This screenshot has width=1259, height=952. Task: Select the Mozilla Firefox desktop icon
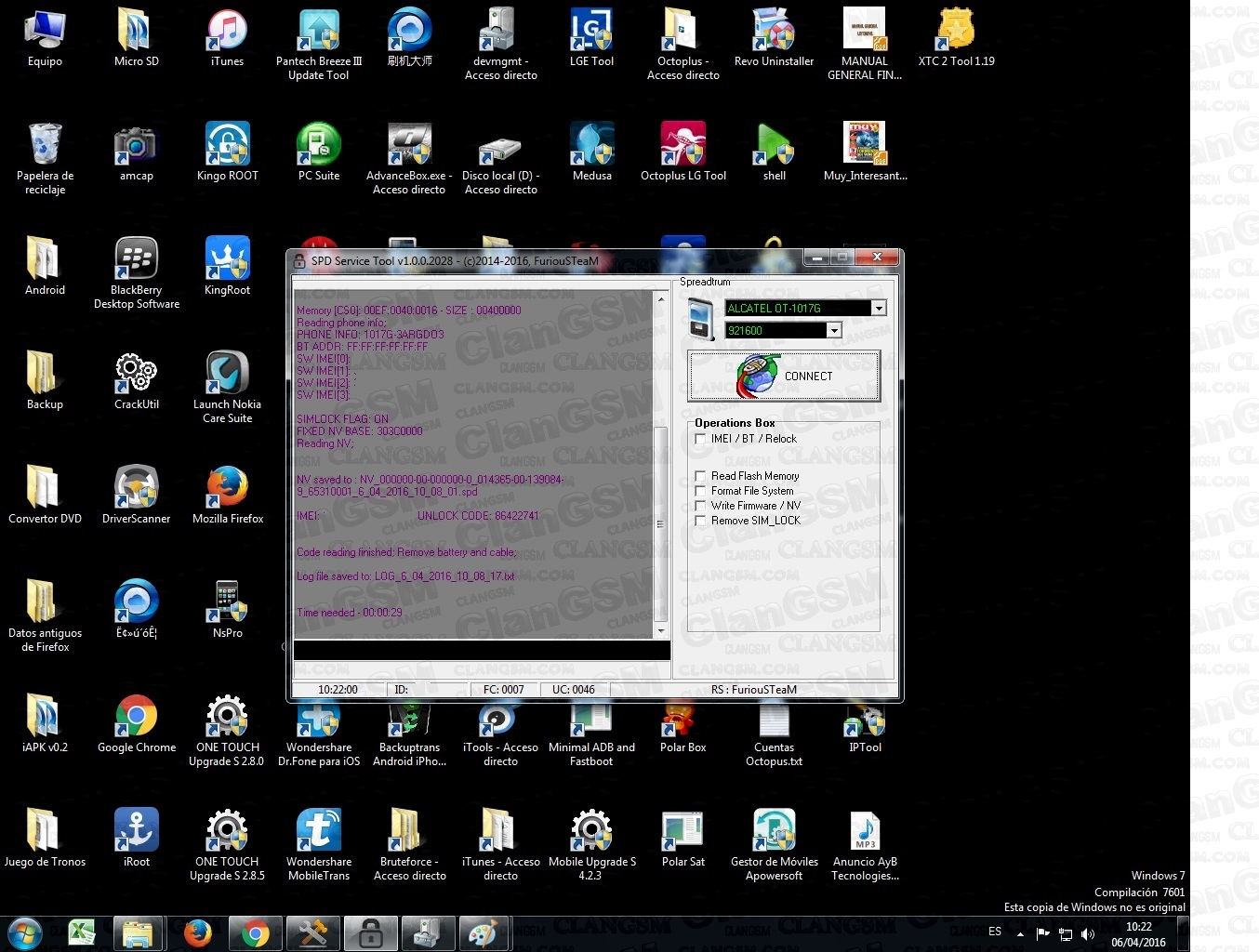228,496
